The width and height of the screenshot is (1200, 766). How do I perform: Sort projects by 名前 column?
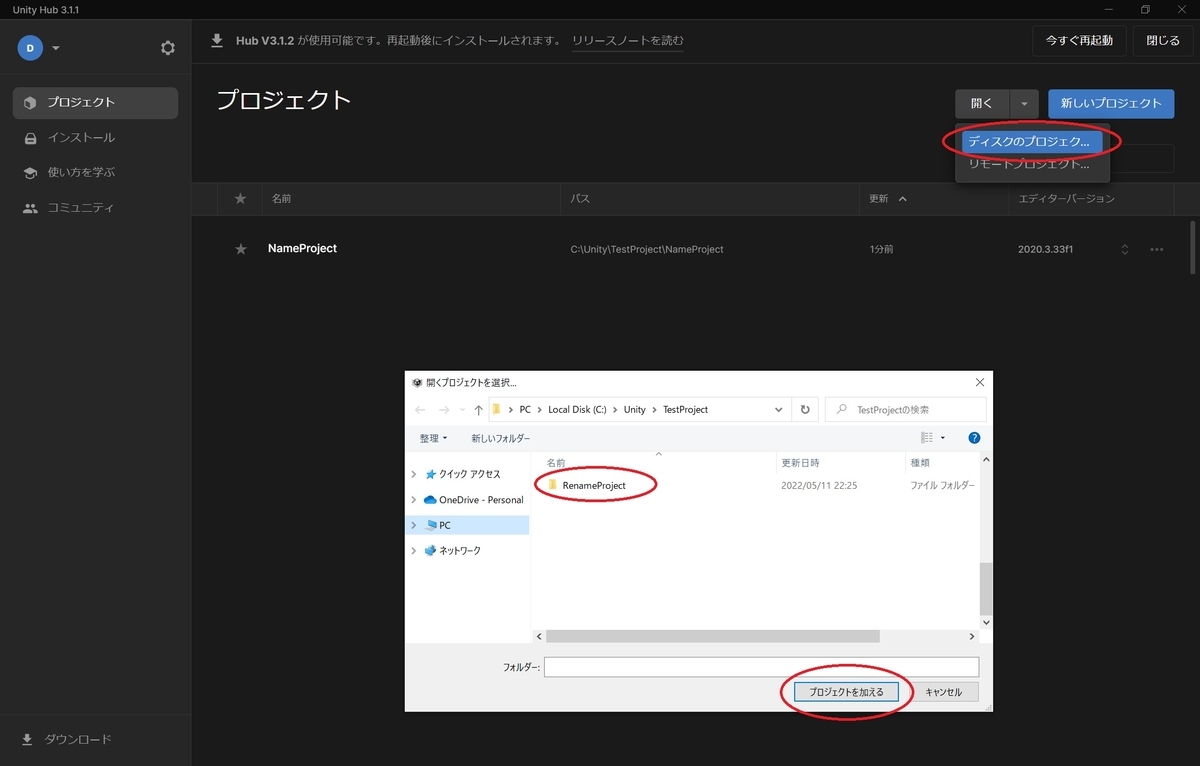[282, 199]
